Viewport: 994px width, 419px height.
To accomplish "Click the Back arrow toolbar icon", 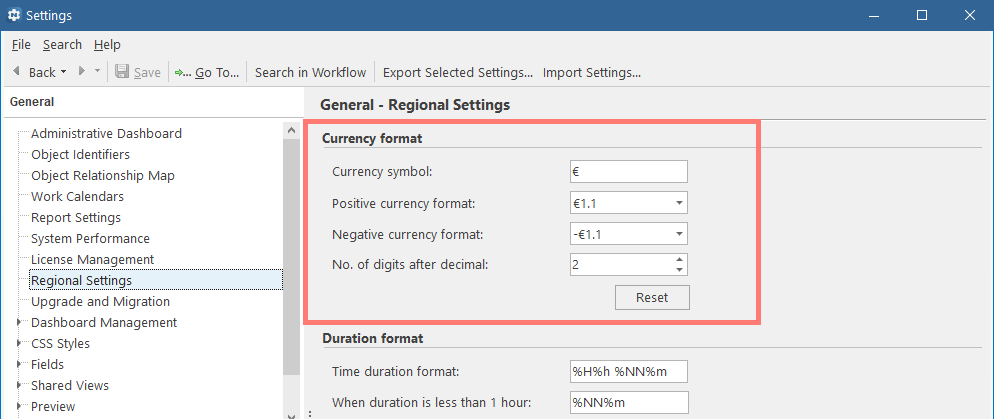I will click(x=17, y=72).
